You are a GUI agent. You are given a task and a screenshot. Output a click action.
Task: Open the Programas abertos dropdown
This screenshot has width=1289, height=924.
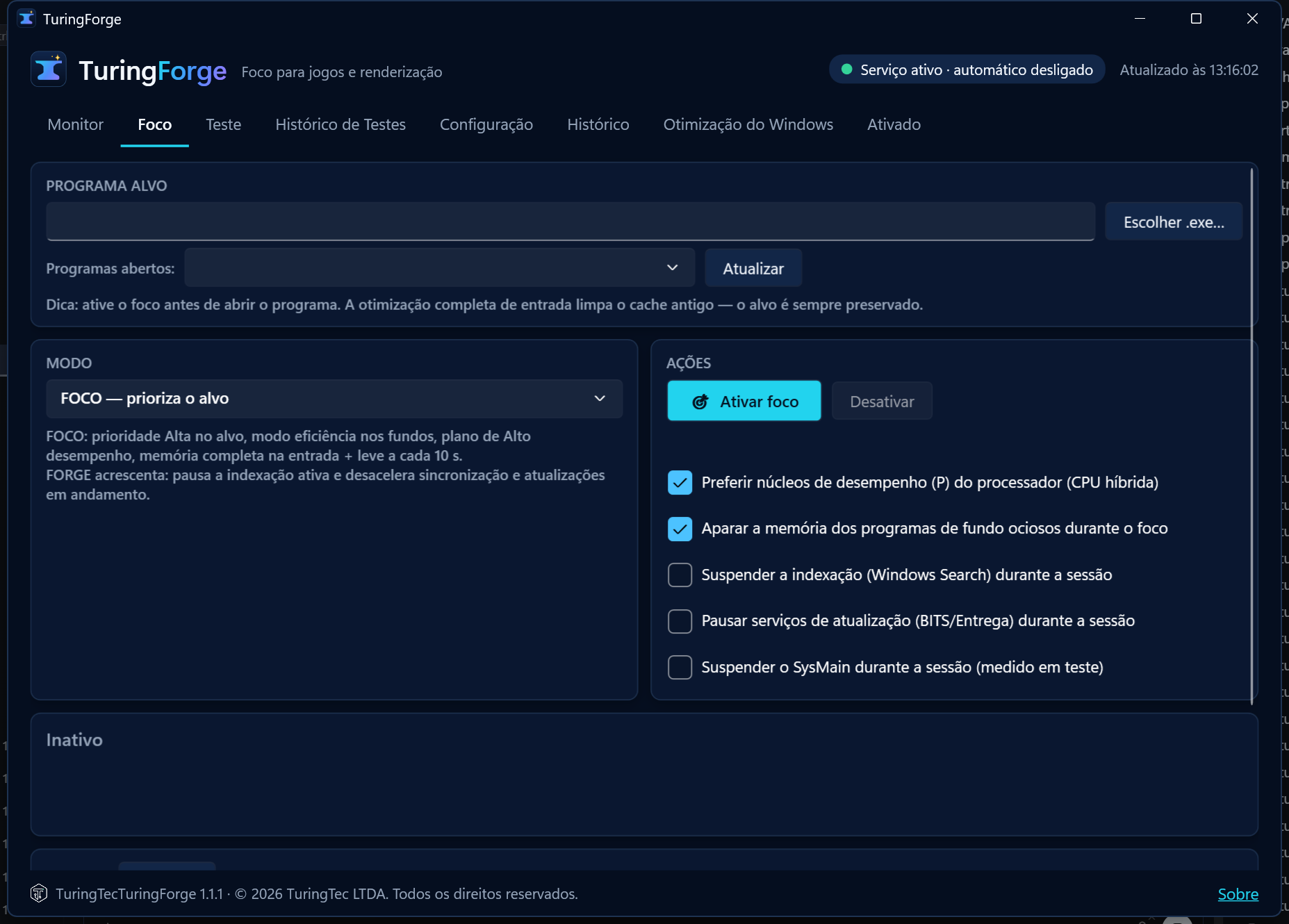click(440, 267)
